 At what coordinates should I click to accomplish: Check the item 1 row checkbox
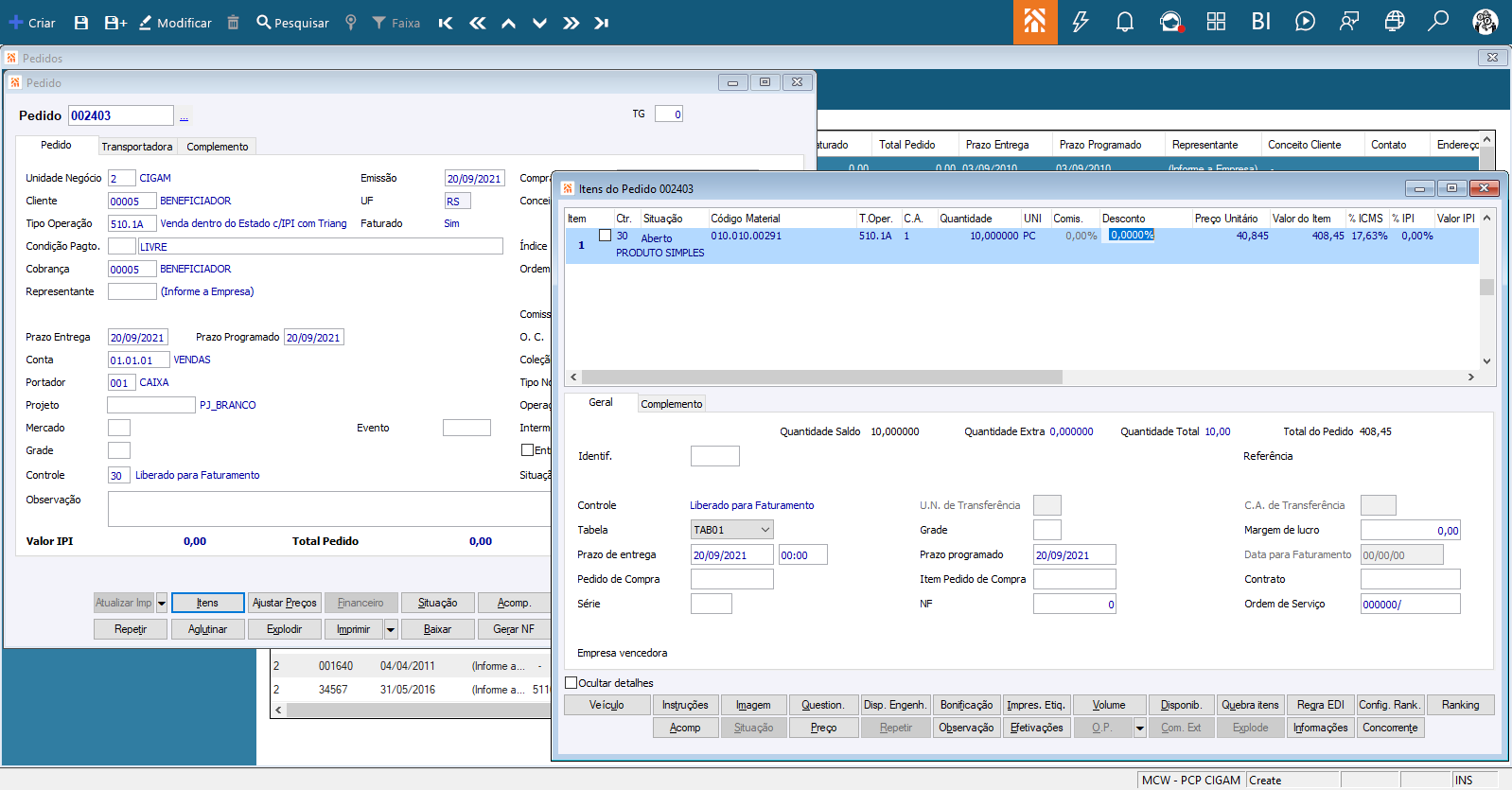point(605,236)
